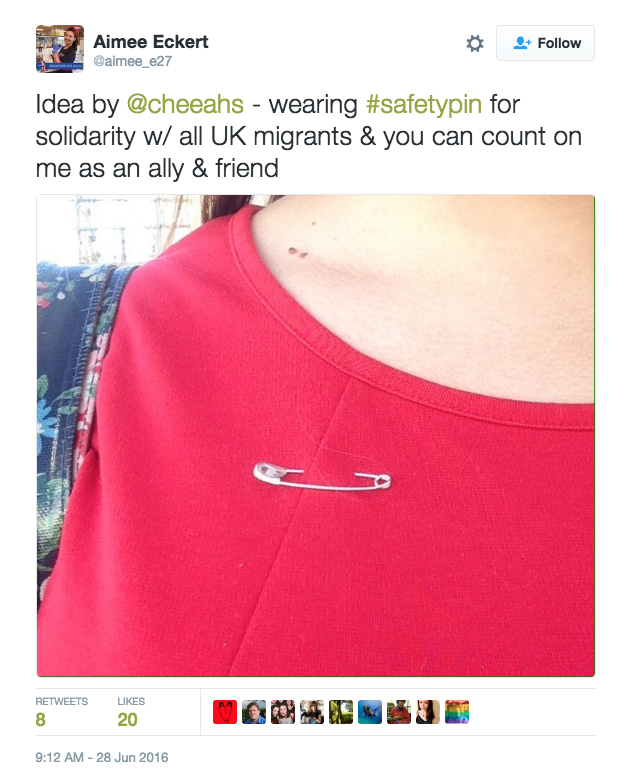633x780 pixels.
Task: Open the fourth liker avatar
Action: point(312,712)
